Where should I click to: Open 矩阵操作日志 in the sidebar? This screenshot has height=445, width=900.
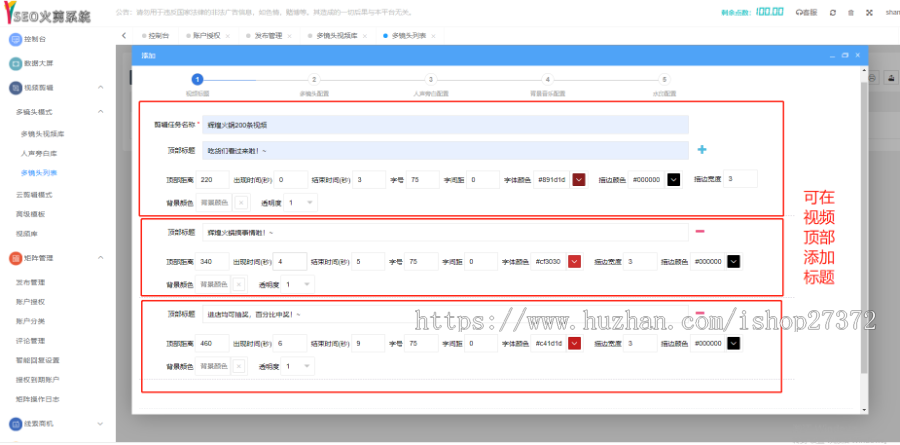[x=38, y=399]
